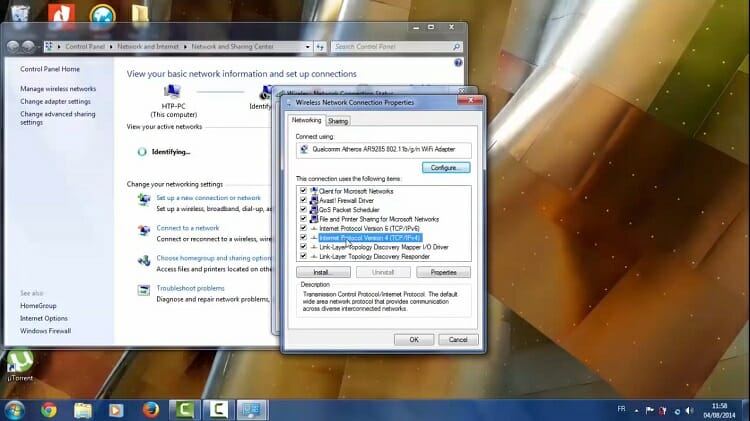Open HomeGroup link in See also
The image size is (750, 421).
pyautogui.click(x=38, y=306)
